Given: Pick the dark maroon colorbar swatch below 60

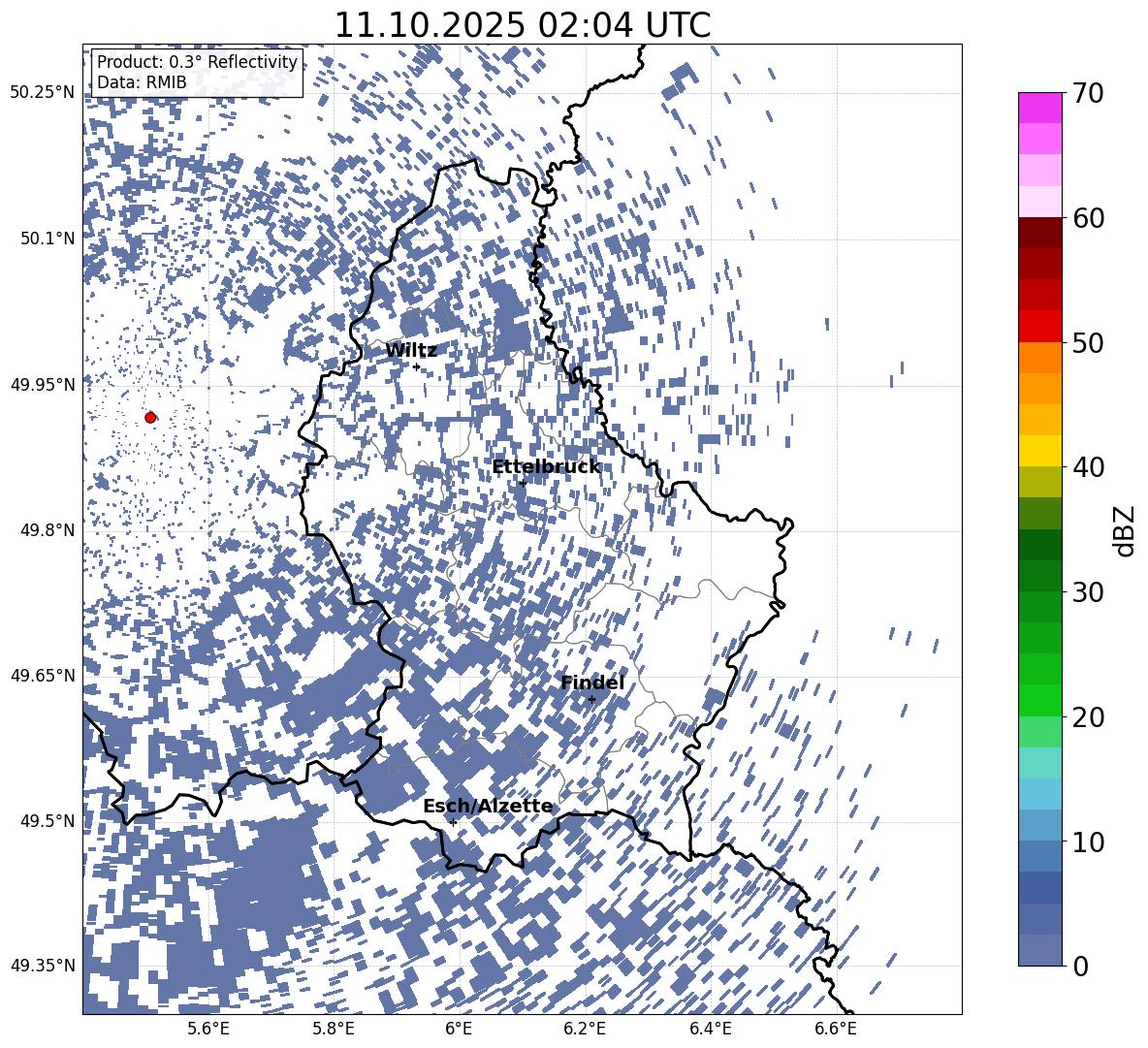Looking at the screenshot, I should pos(1039,233).
